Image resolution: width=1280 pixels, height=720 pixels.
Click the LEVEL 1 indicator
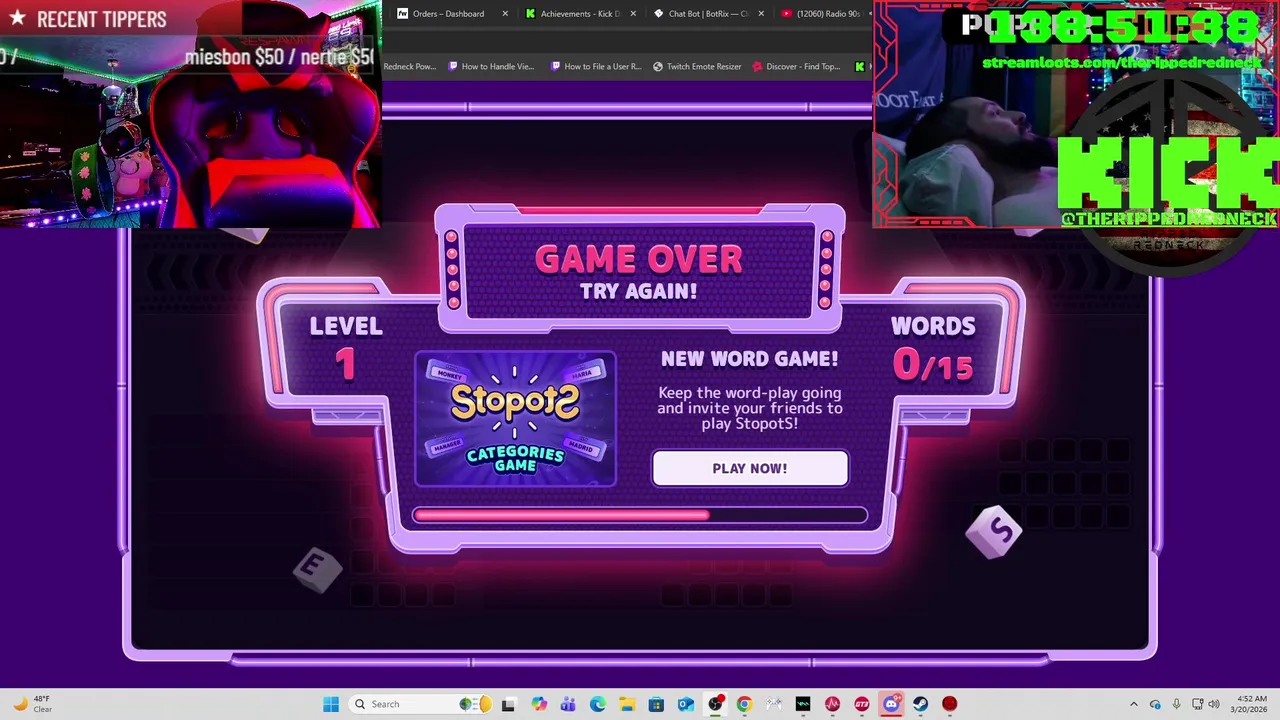346,349
